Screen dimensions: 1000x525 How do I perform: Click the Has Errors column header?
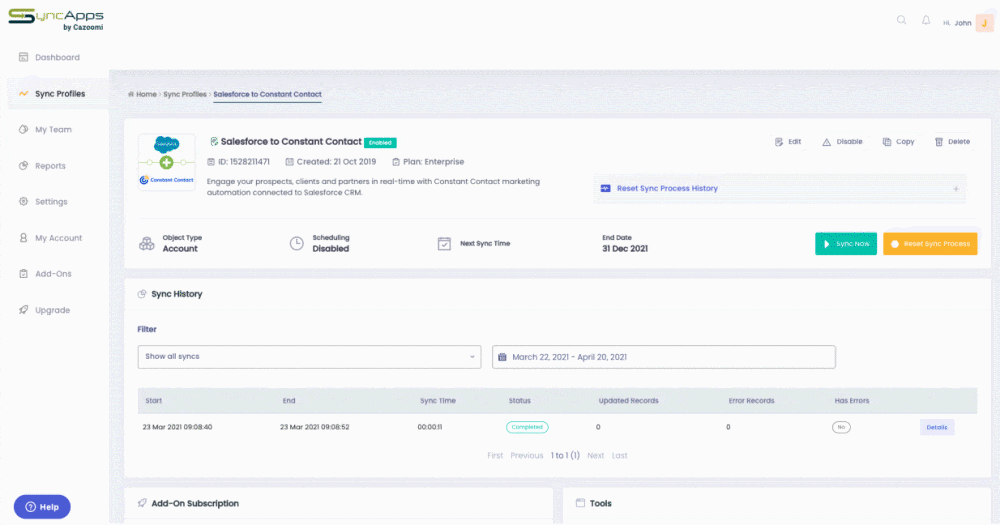pyautogui.click(x=851, y=401)
